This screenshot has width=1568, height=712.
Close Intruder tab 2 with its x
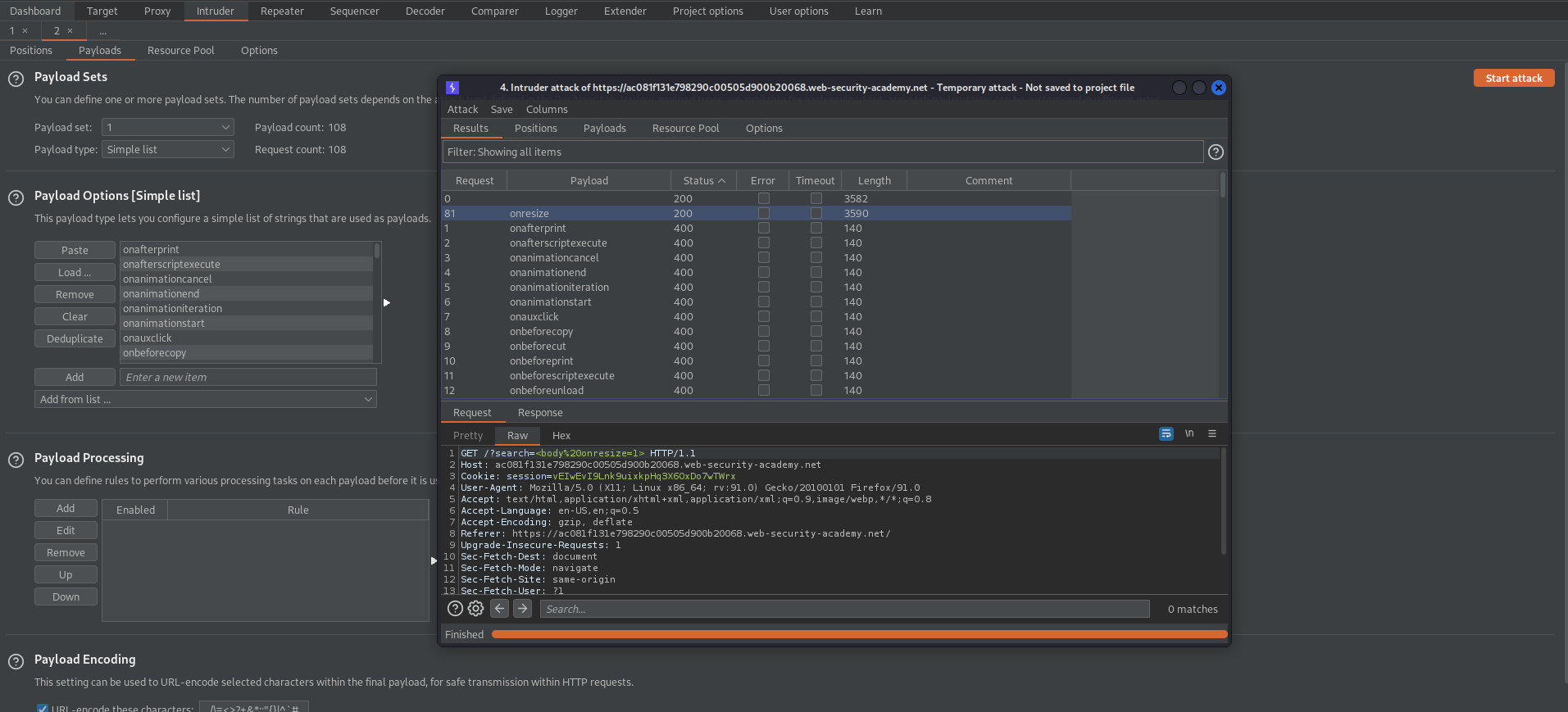pyautogui.click(x=70, y=31)
